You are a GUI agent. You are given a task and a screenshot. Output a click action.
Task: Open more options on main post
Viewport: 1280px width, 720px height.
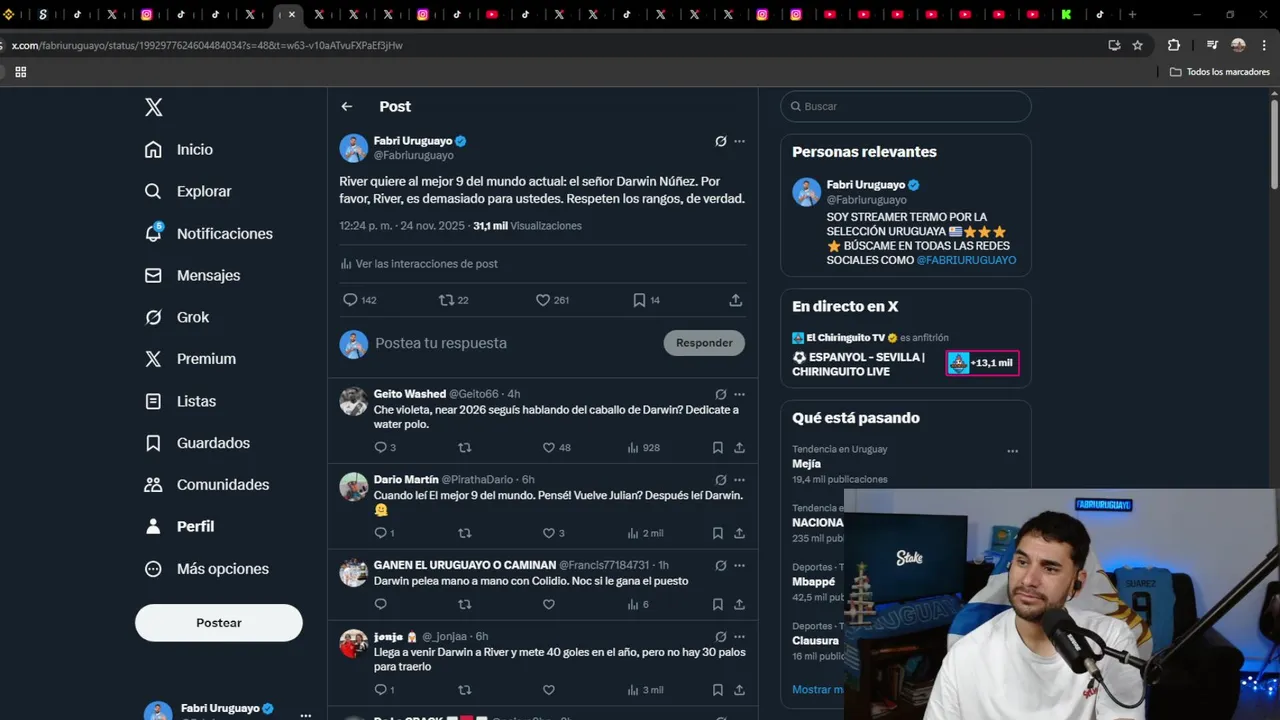point(739,141)
